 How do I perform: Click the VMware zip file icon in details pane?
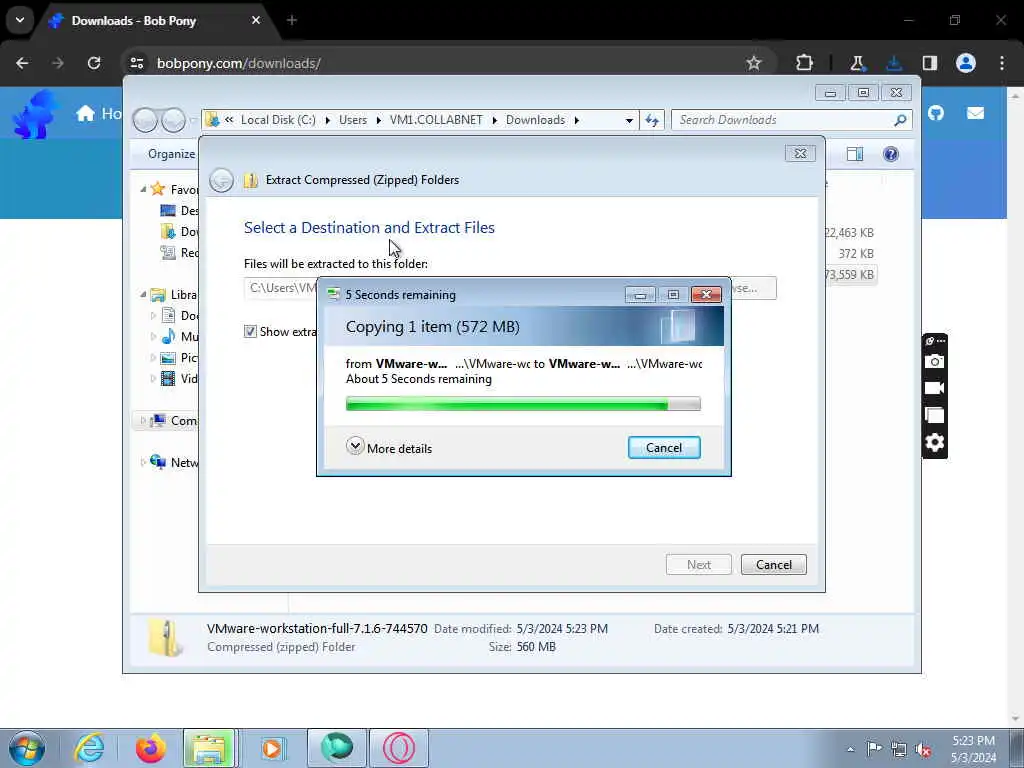[x=164, y=637]
